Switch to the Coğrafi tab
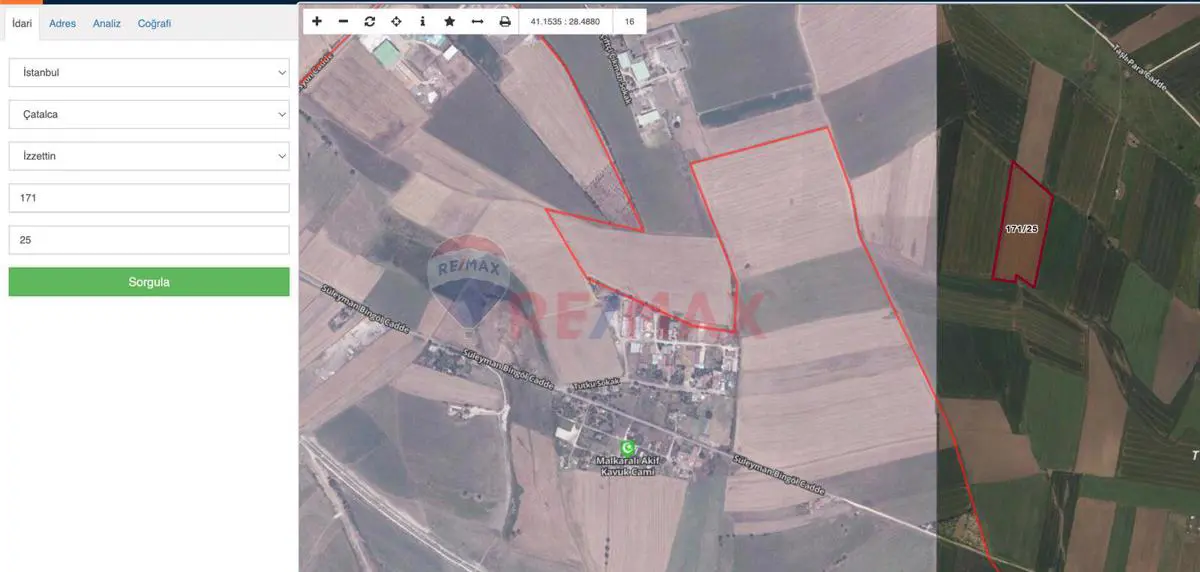This screenshot has width=1200, height=572. pos(154,23)
